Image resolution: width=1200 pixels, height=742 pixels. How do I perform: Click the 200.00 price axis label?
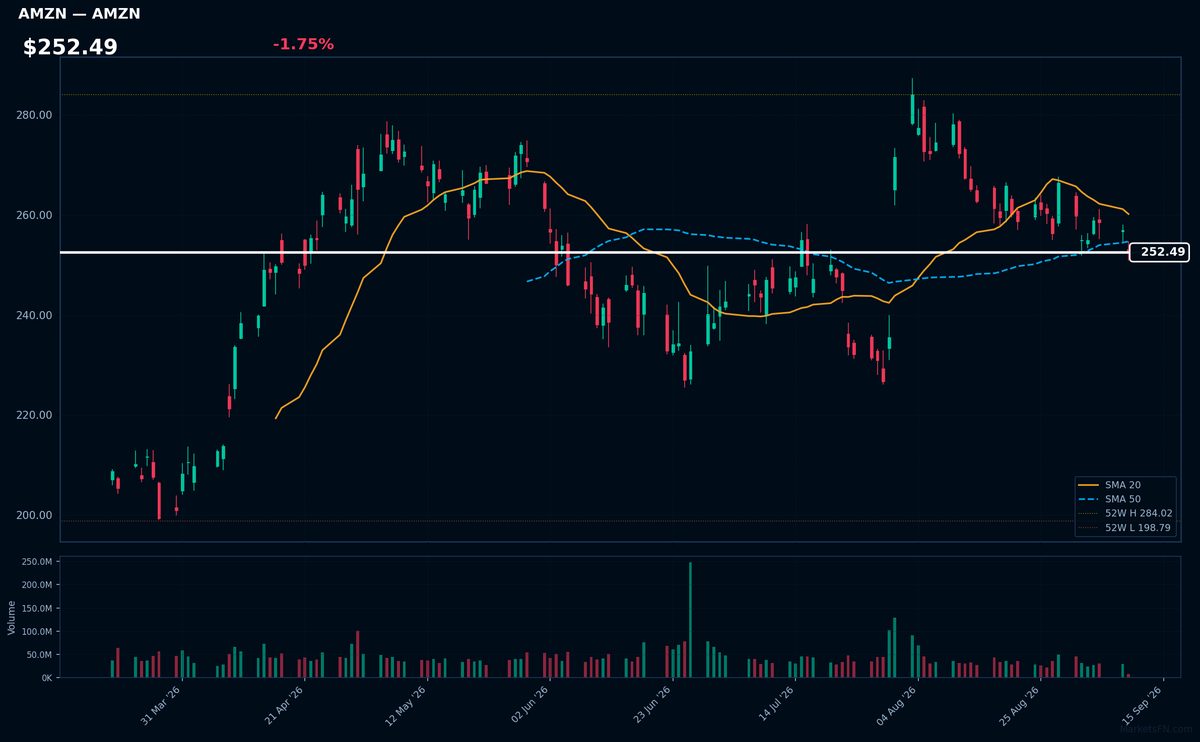pos(35,516)
